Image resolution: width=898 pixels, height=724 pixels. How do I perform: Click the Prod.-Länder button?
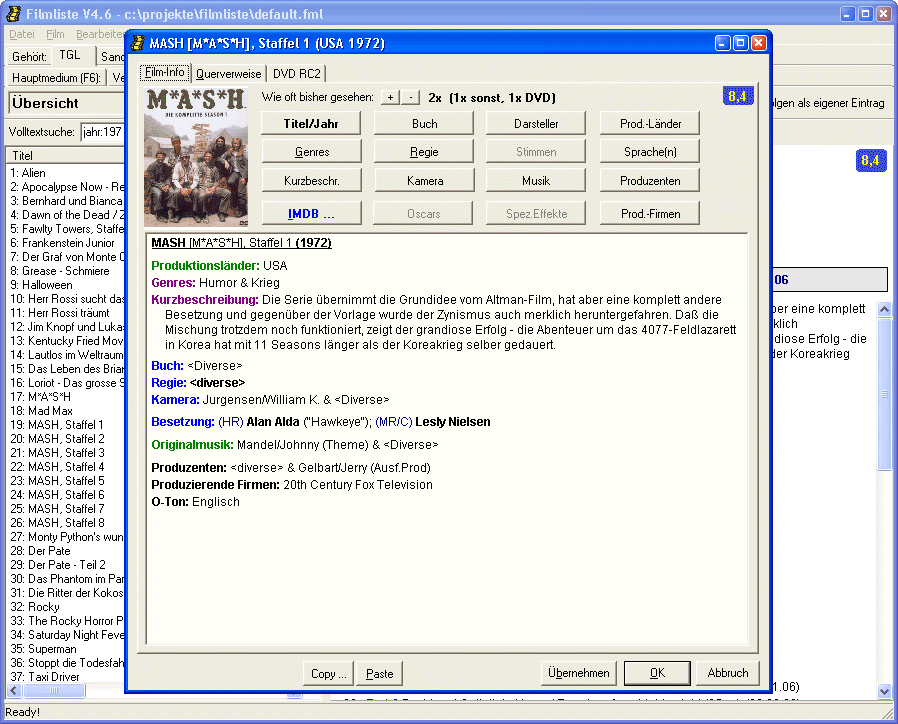(x=650, y=124)
